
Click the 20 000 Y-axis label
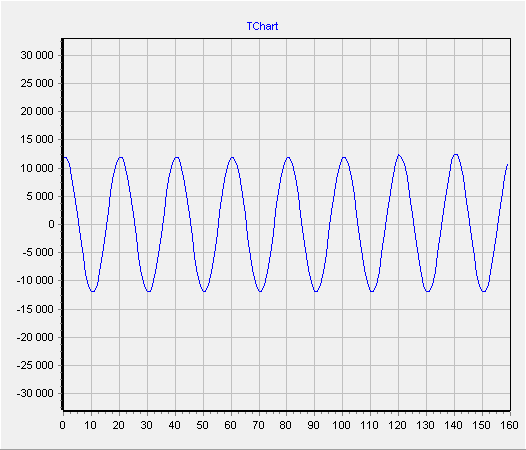click(37, 111)
